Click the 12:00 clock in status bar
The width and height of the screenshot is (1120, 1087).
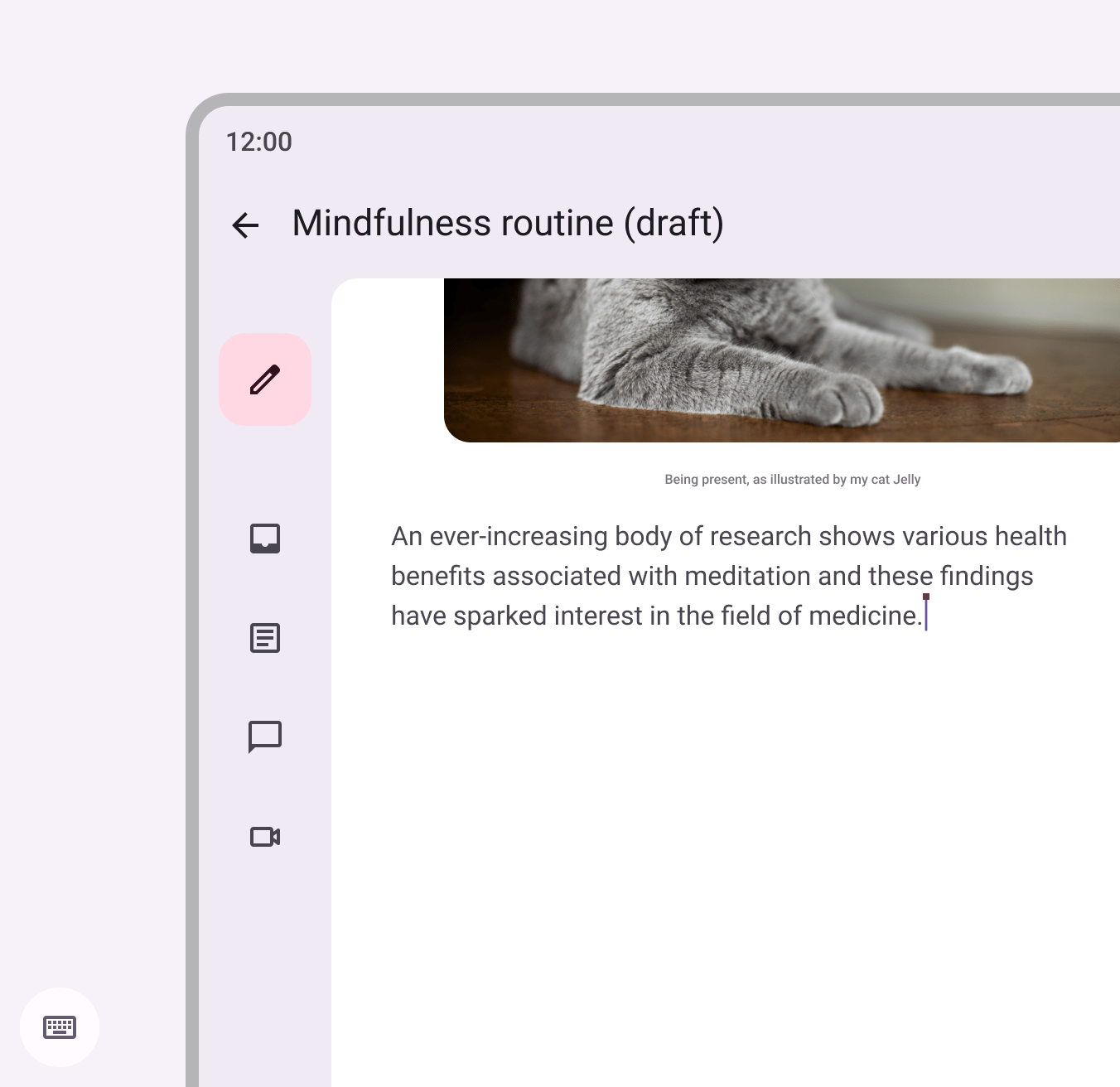point(259,142)
